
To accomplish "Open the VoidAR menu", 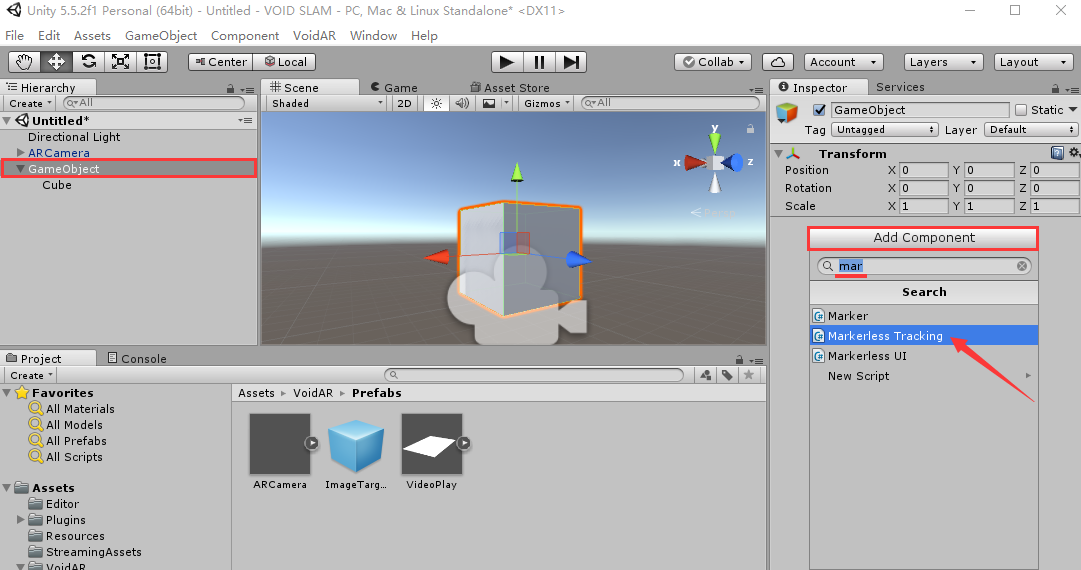I will click(314, 36).
